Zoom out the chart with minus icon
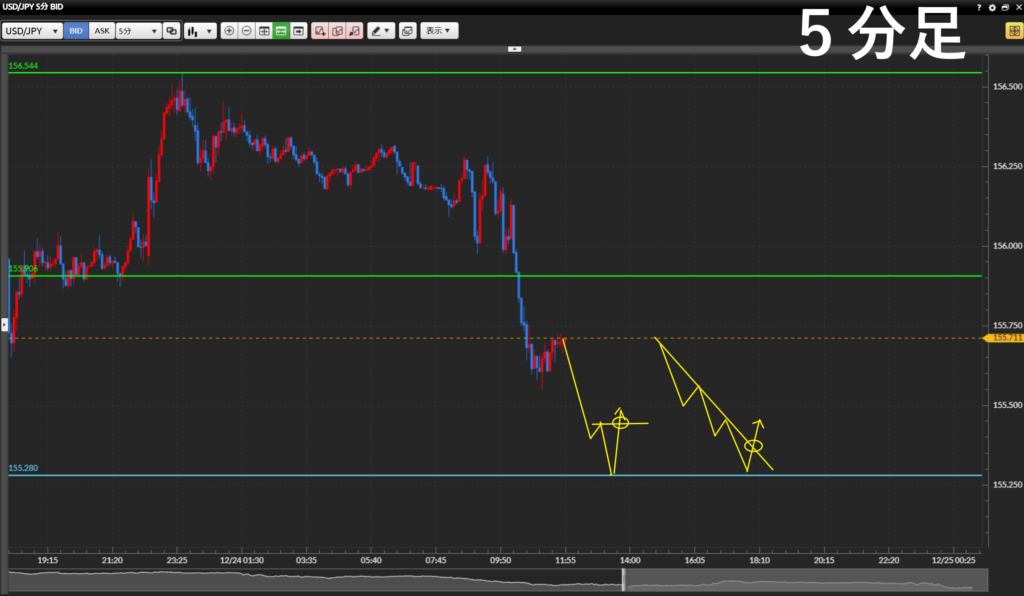Image resolution: width=1024 pixels, height=596 pixels. pos(247,31)
